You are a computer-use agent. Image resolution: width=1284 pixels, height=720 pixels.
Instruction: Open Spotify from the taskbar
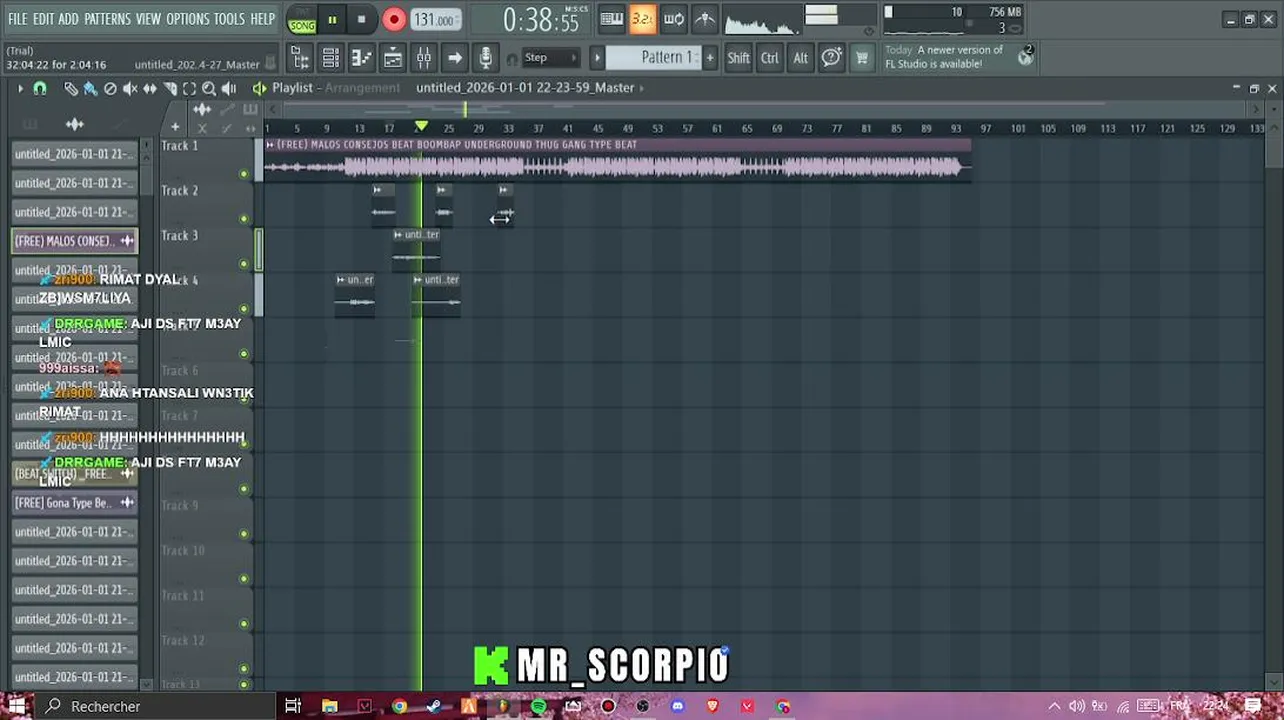539,706
